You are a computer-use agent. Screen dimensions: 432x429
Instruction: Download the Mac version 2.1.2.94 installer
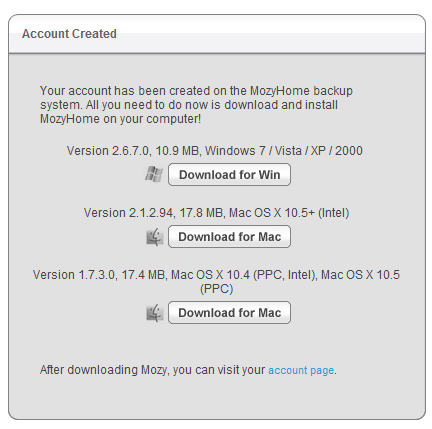229,237
